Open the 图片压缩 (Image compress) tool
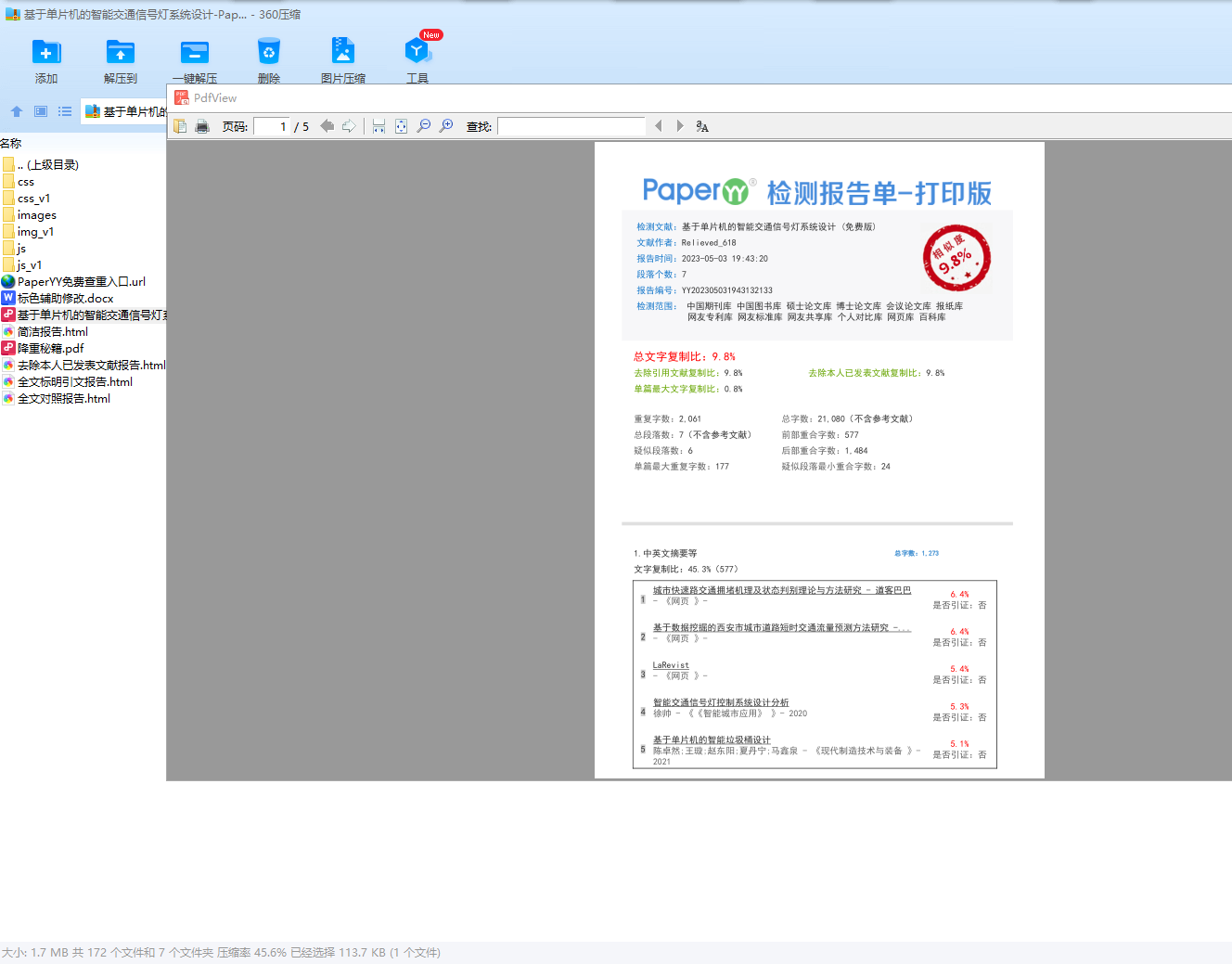This screenshot has width=1232, height=964. (x=343, y=61)
